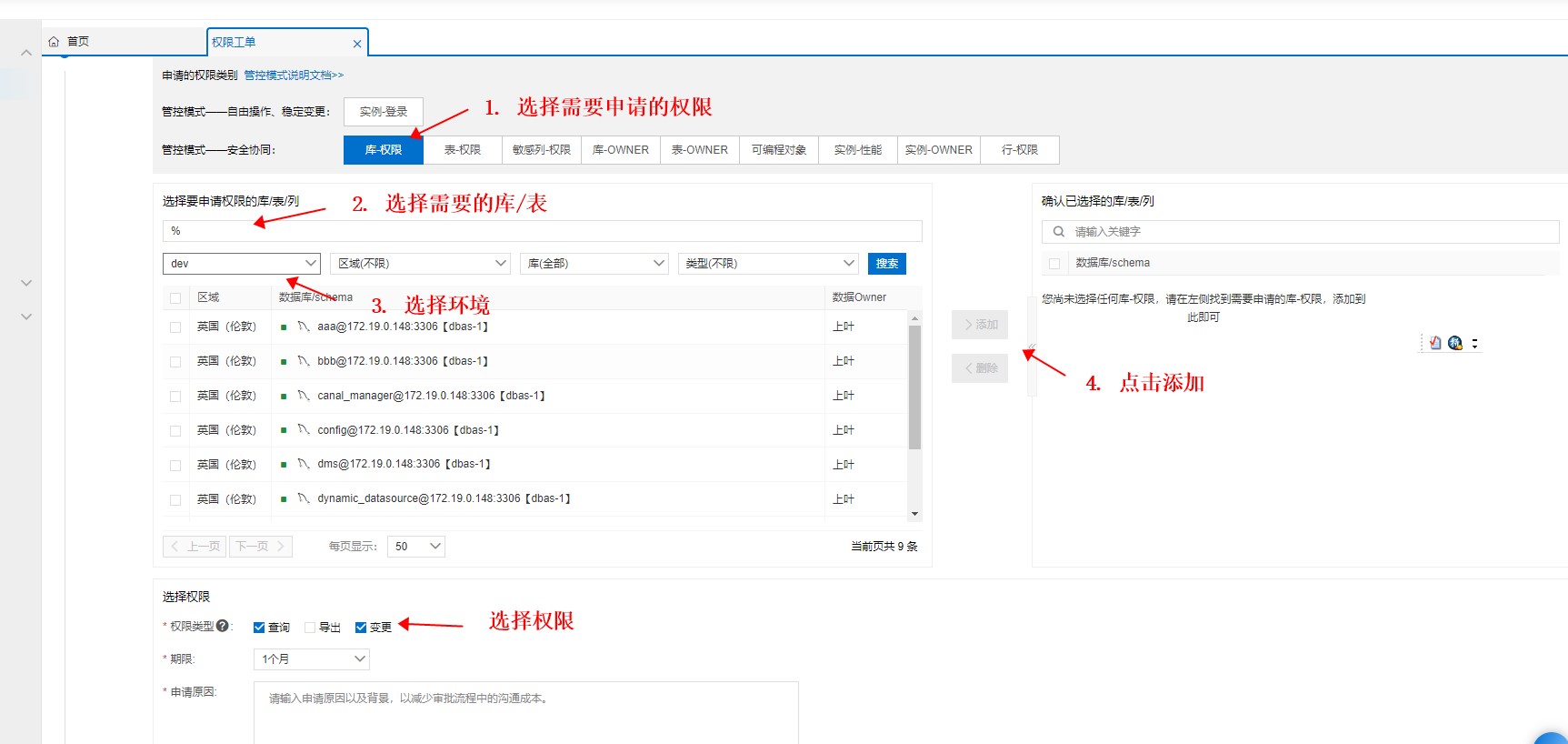The width and height of the screenshot is (1568, 744).
Task: Click the document checkmark floating toolbar icon
Action: pyautogui.click(x=1435, y=343)
